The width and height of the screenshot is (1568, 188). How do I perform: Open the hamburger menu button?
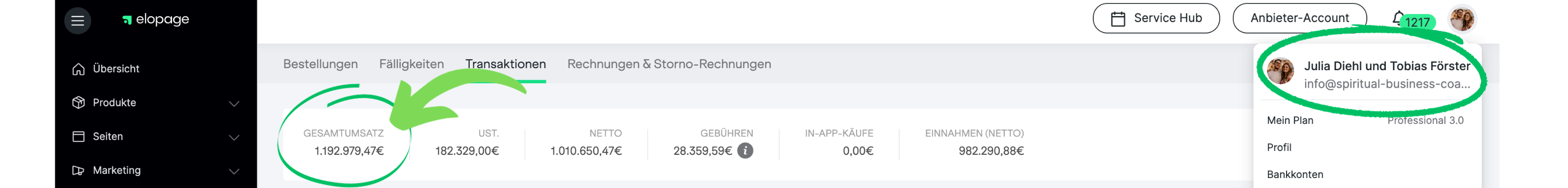(77, 21)
